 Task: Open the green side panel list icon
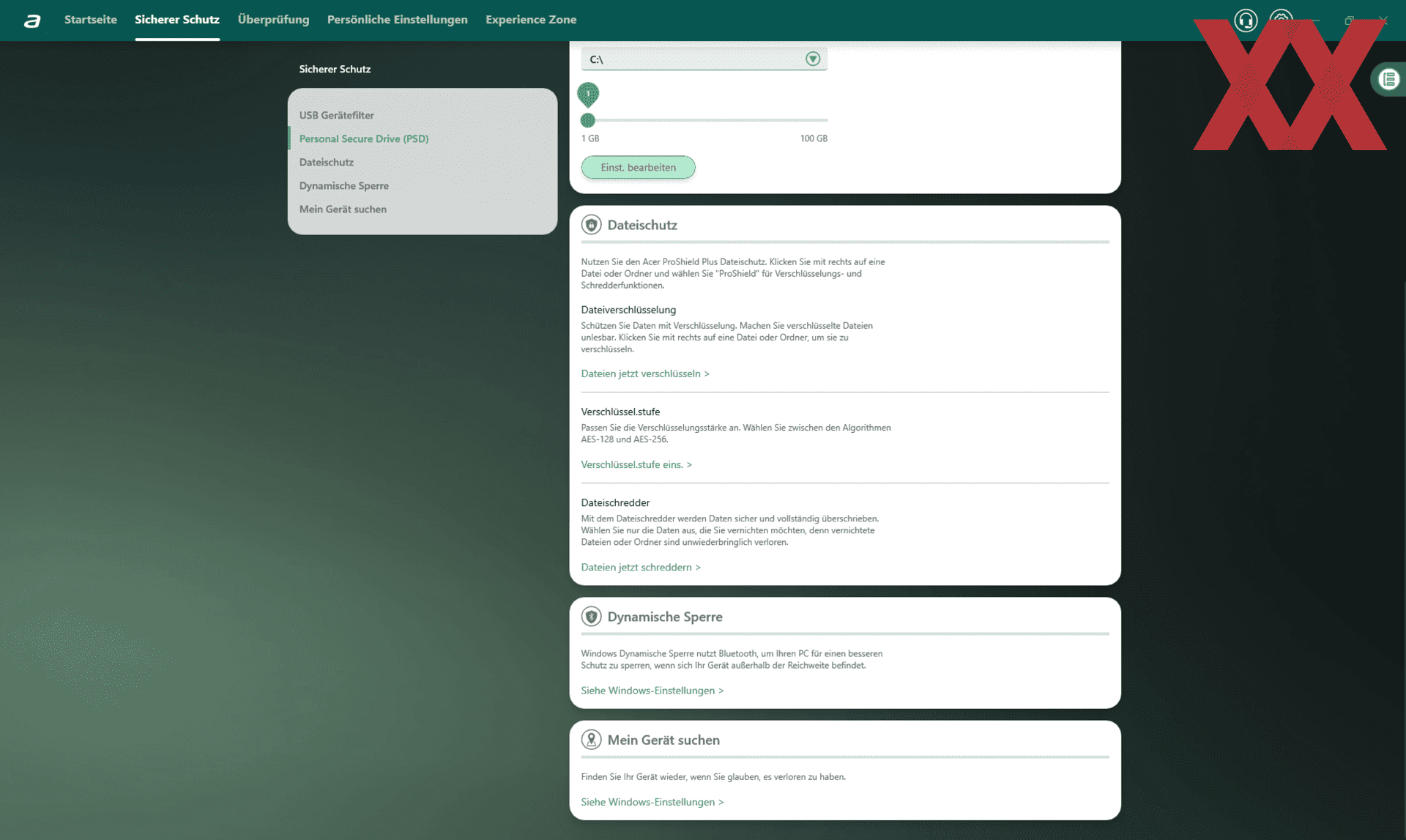click(x=1388, y=79)
